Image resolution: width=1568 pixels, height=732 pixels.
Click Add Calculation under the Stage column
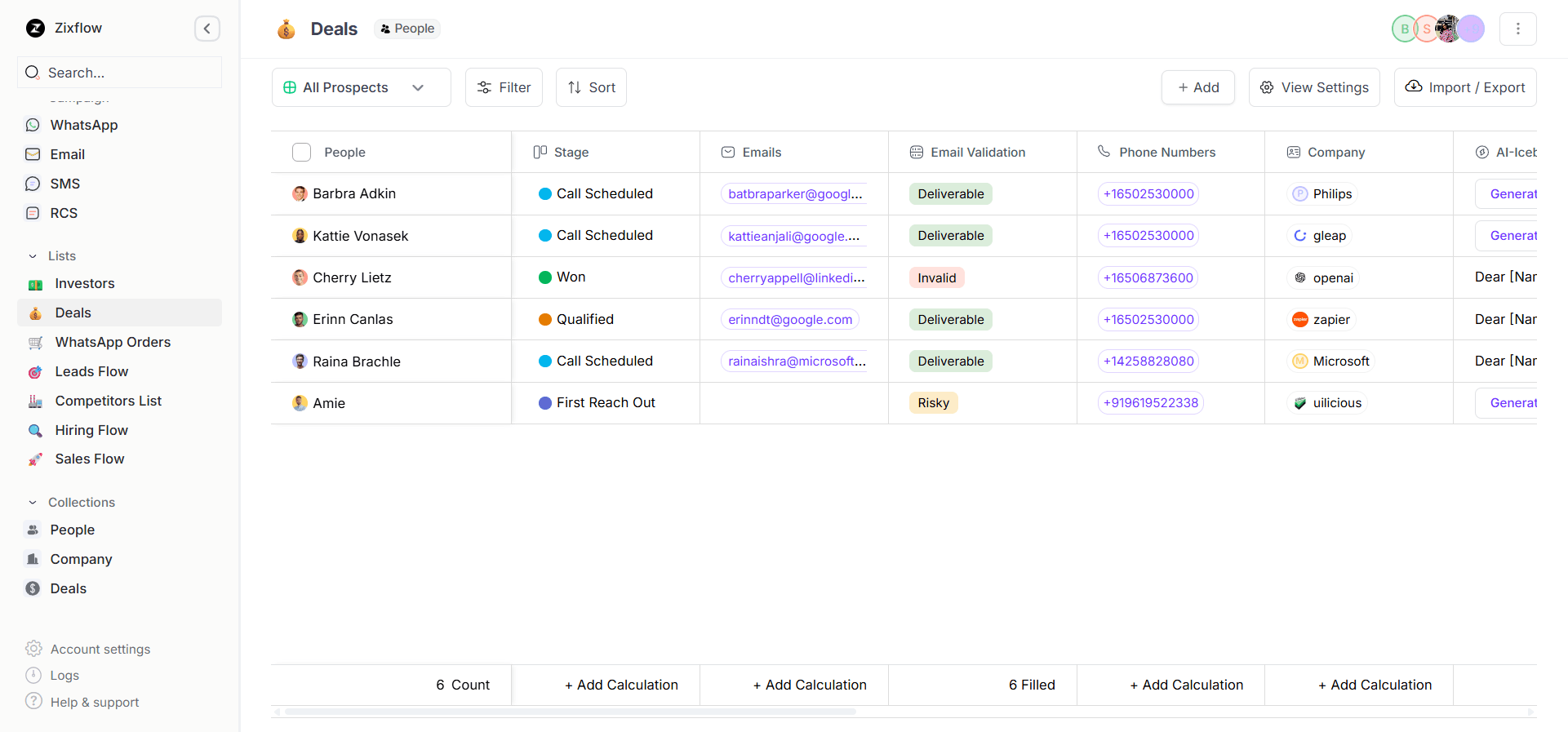[x=621, y=685]
